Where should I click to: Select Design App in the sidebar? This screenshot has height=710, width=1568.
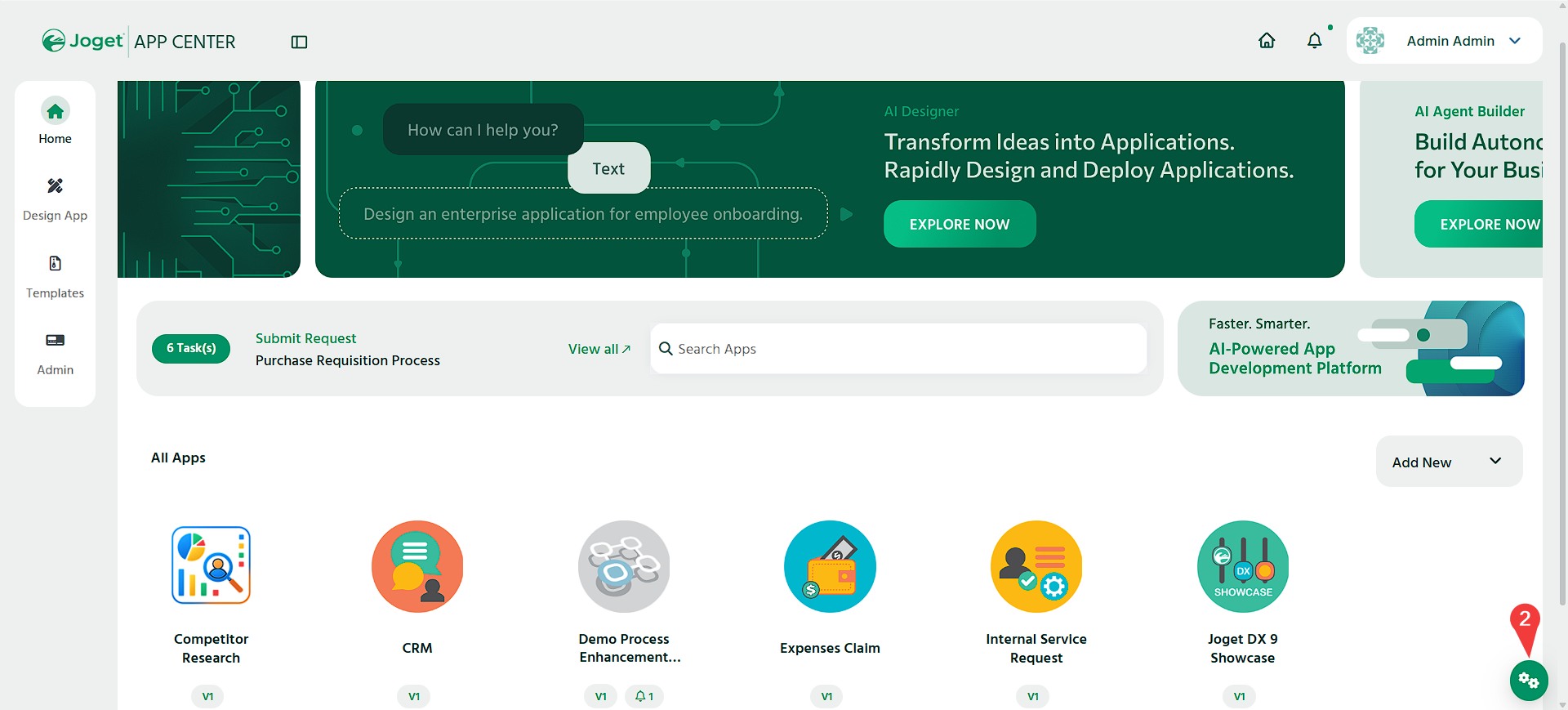[x=55, y=199]
